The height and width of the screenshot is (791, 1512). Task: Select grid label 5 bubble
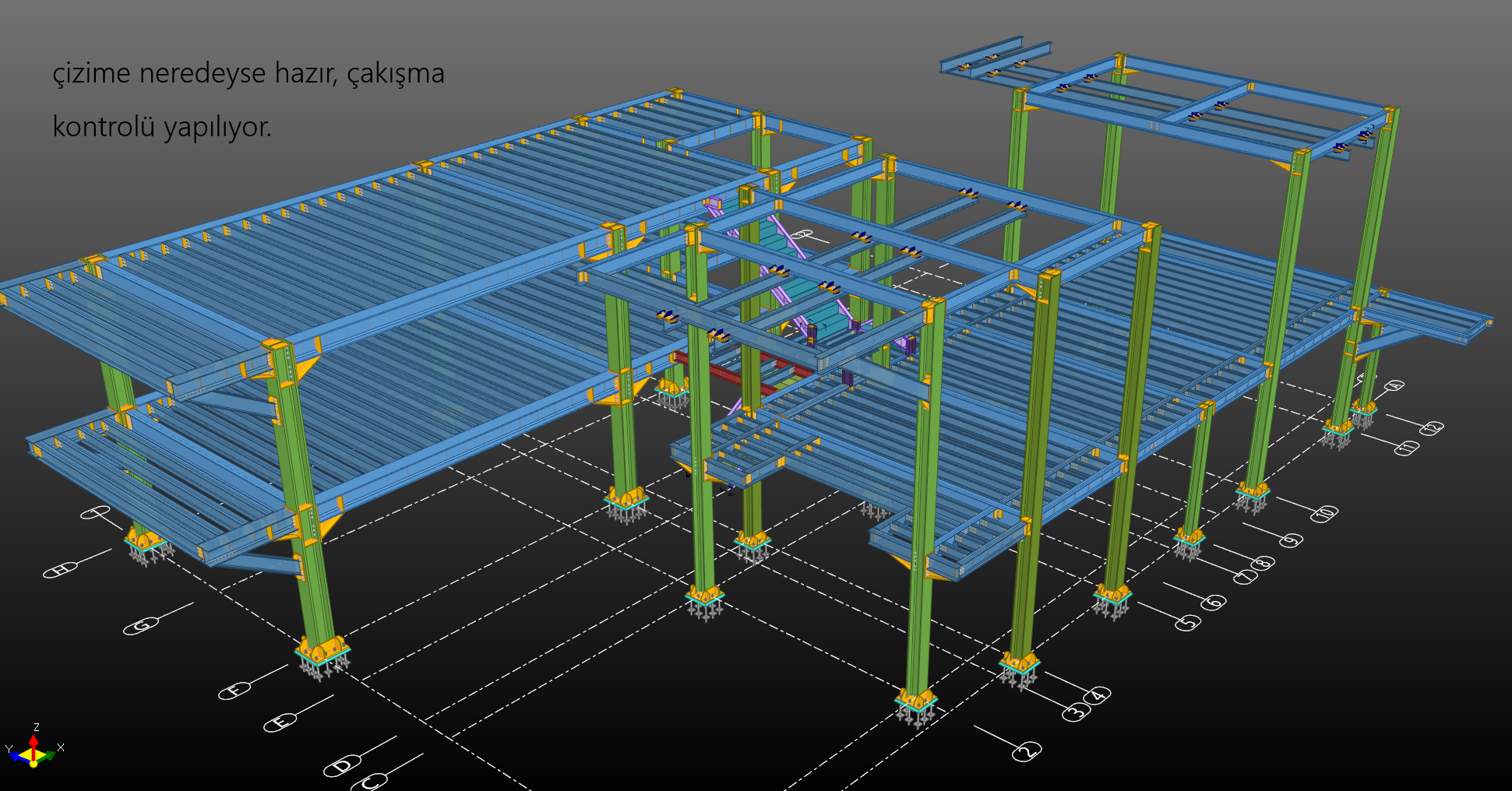pos(1187,622)
